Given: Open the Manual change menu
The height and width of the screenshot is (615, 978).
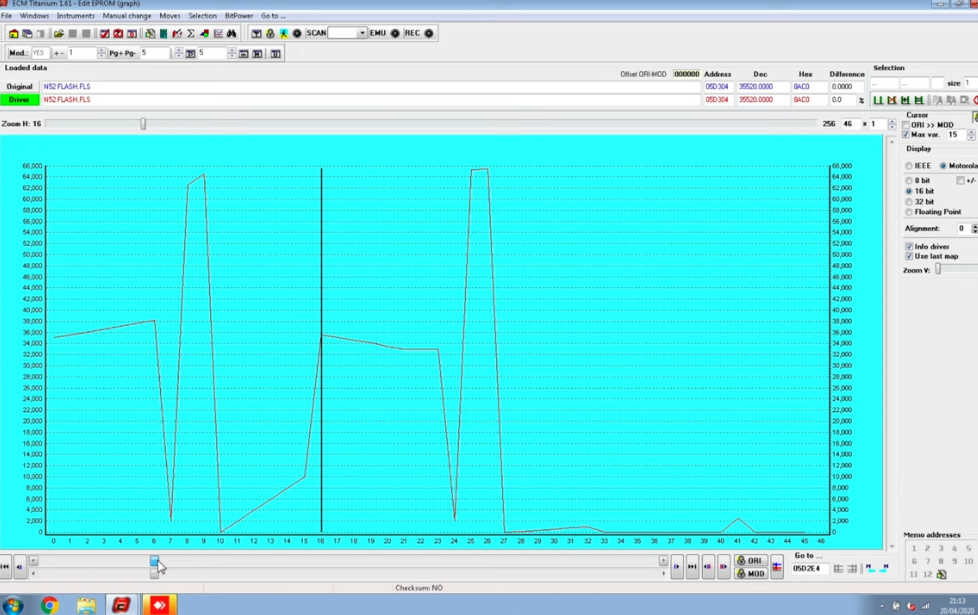Looking at the screenshot, I should click(x=127, y=16).
